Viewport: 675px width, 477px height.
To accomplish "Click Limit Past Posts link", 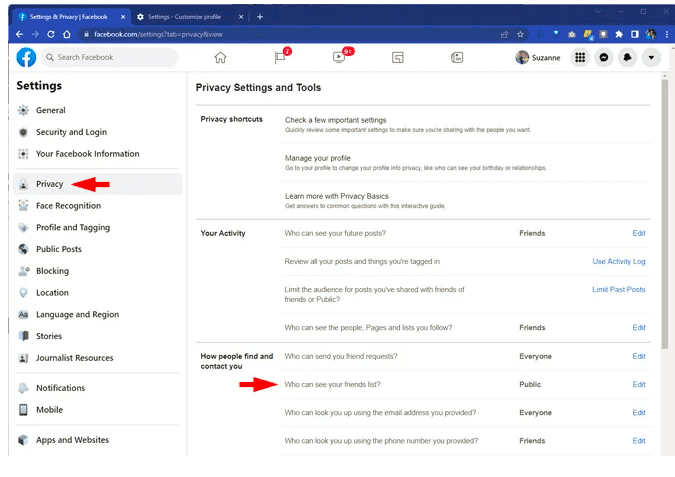I will [x=619, y=289].
